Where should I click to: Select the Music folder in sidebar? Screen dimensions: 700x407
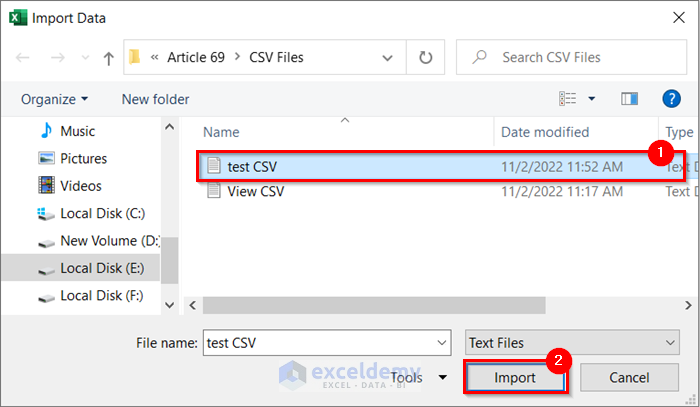pos(77,131)
